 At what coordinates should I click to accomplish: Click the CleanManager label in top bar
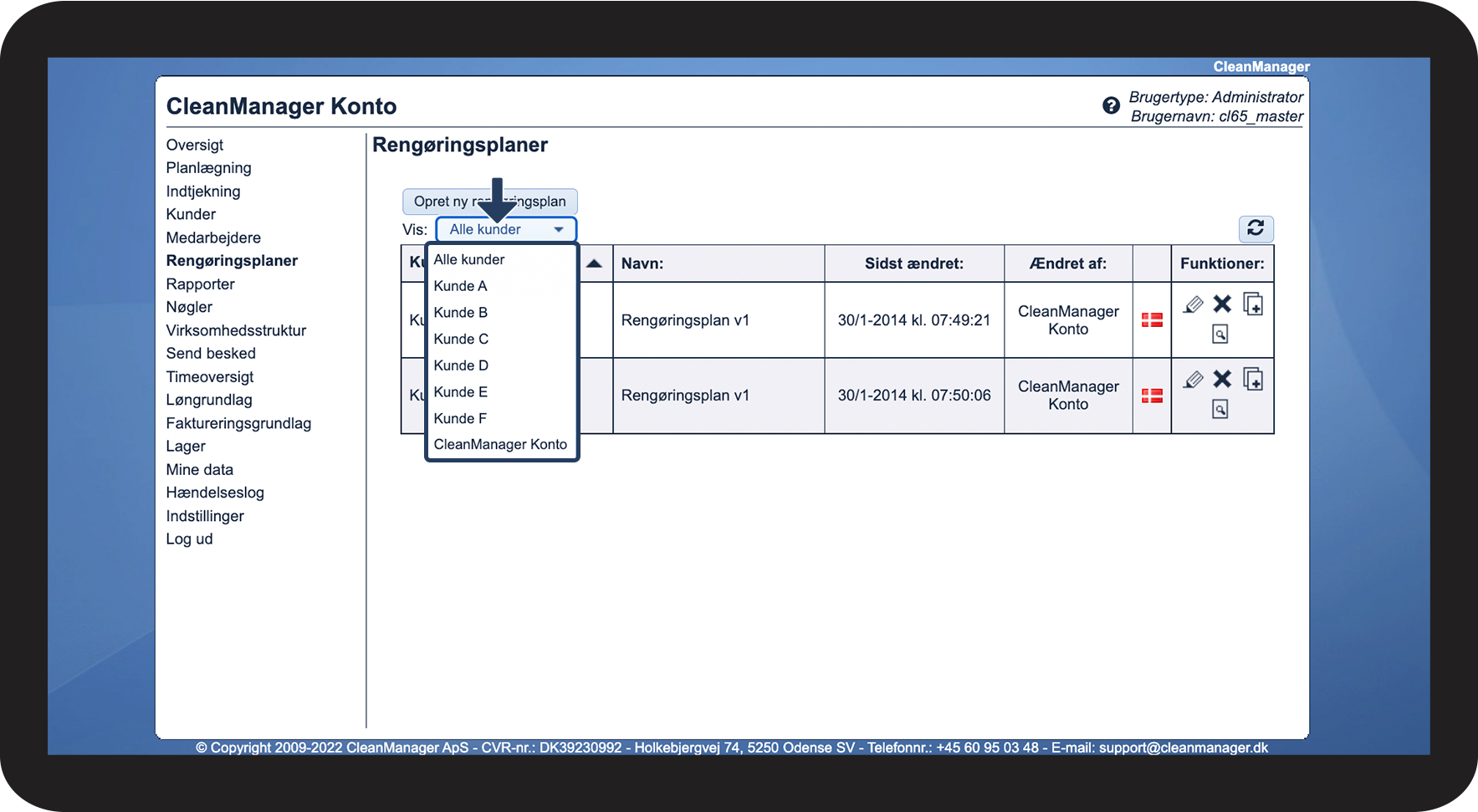tap(1261, 67)
